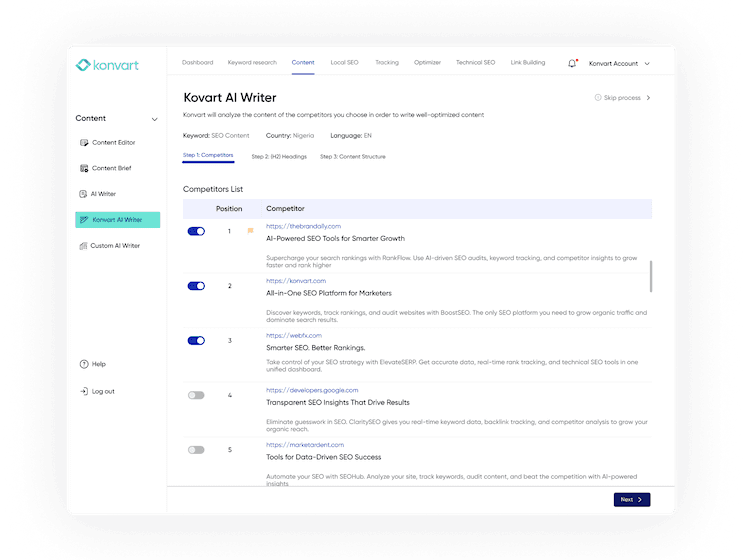This screenshot has height=560, width=743.
Task: Disable competitor thebrandally.com toggle
Action: [x=196, y=231]
